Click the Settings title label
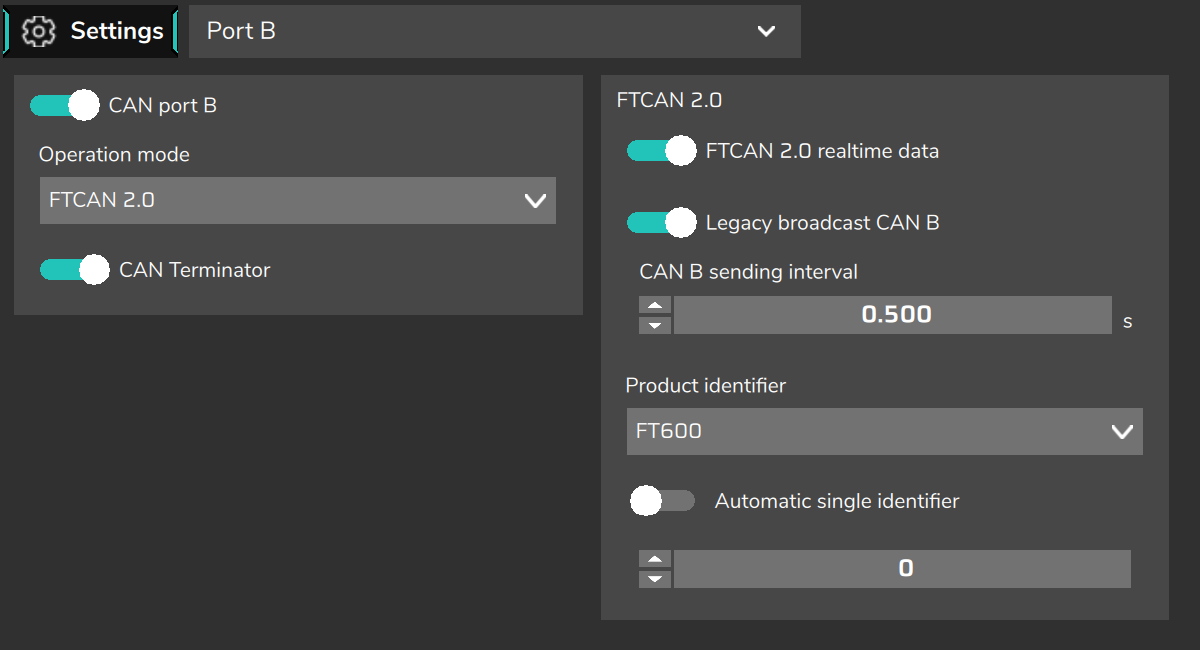 click(117, 31)
